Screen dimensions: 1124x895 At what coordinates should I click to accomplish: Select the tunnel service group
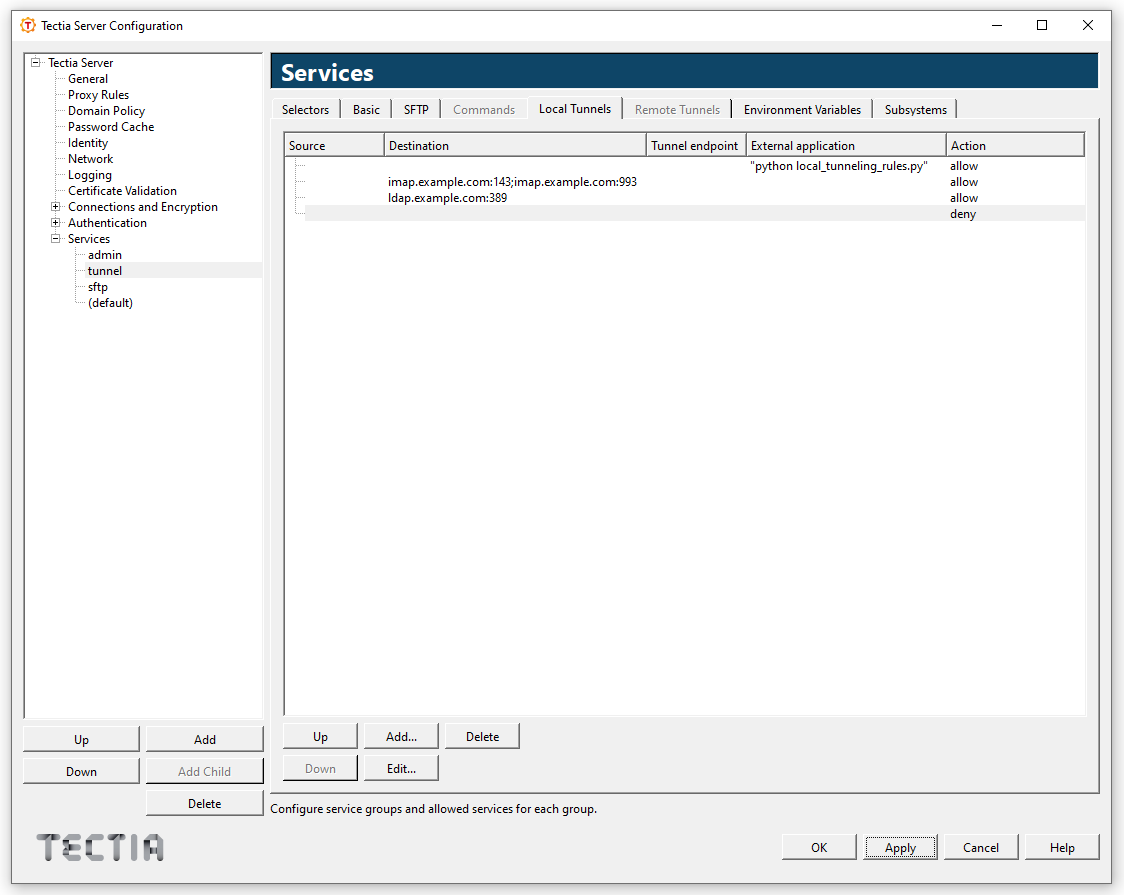(x=105, y=271)
